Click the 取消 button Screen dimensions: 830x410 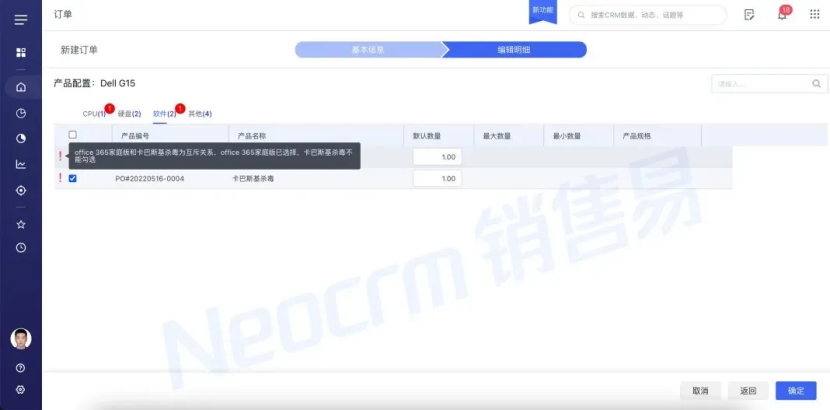click(x=700, y=390)
